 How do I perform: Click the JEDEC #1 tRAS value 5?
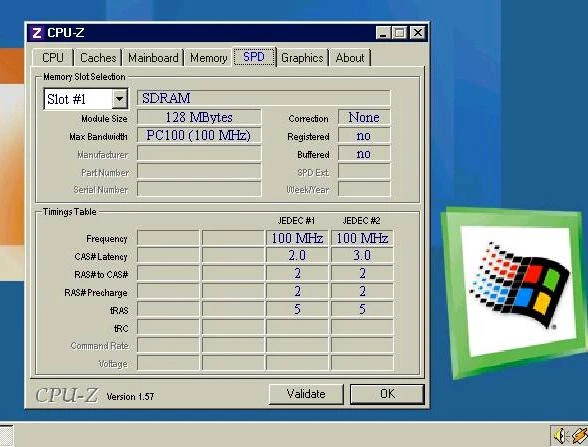[297, 309]
